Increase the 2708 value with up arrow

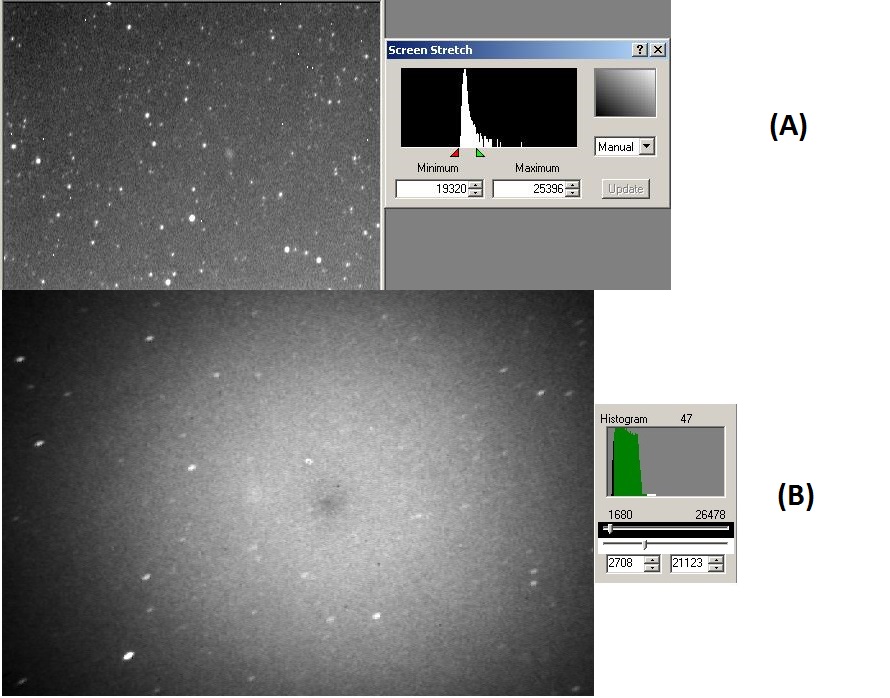pos(652,560)
